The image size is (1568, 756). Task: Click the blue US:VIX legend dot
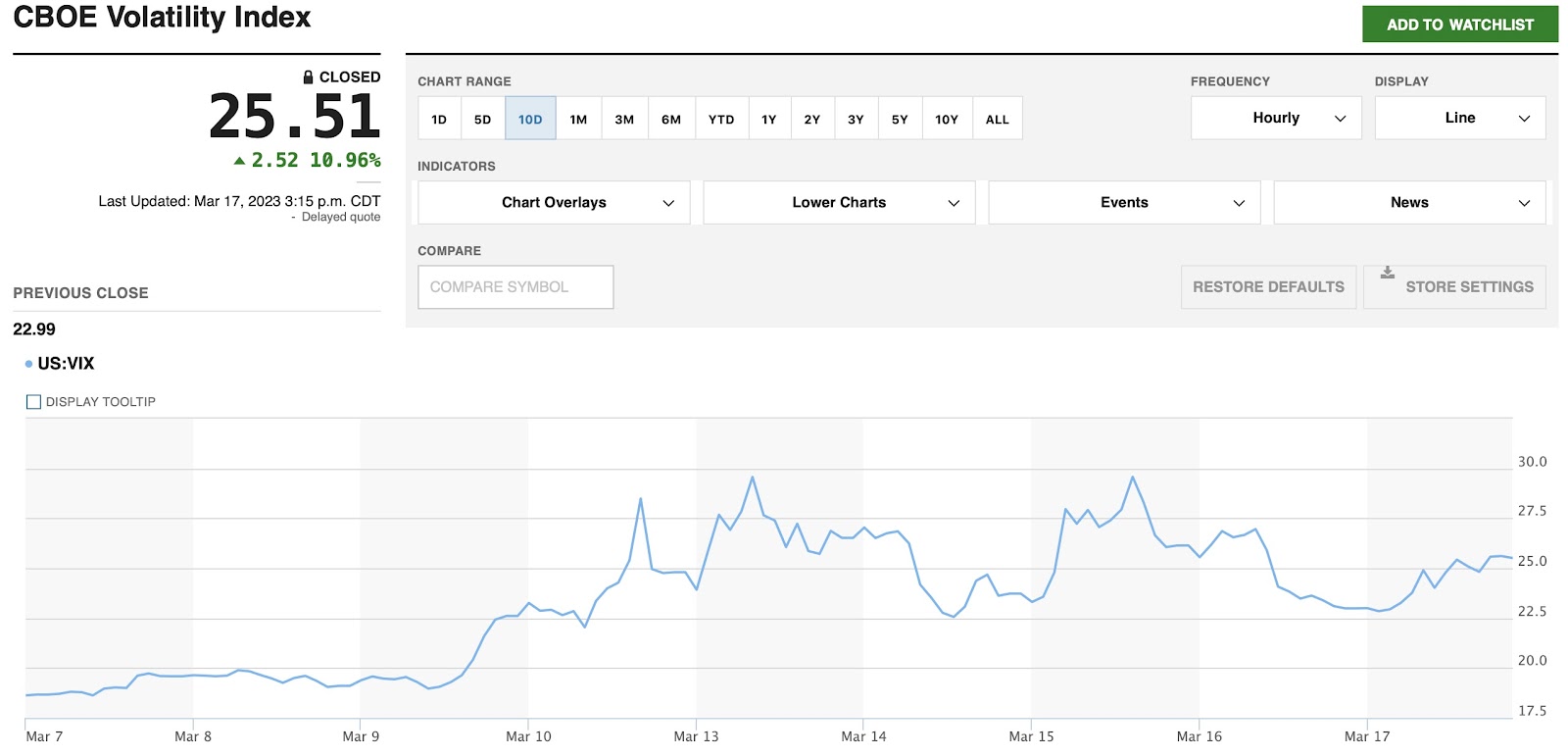coord(28,364)
